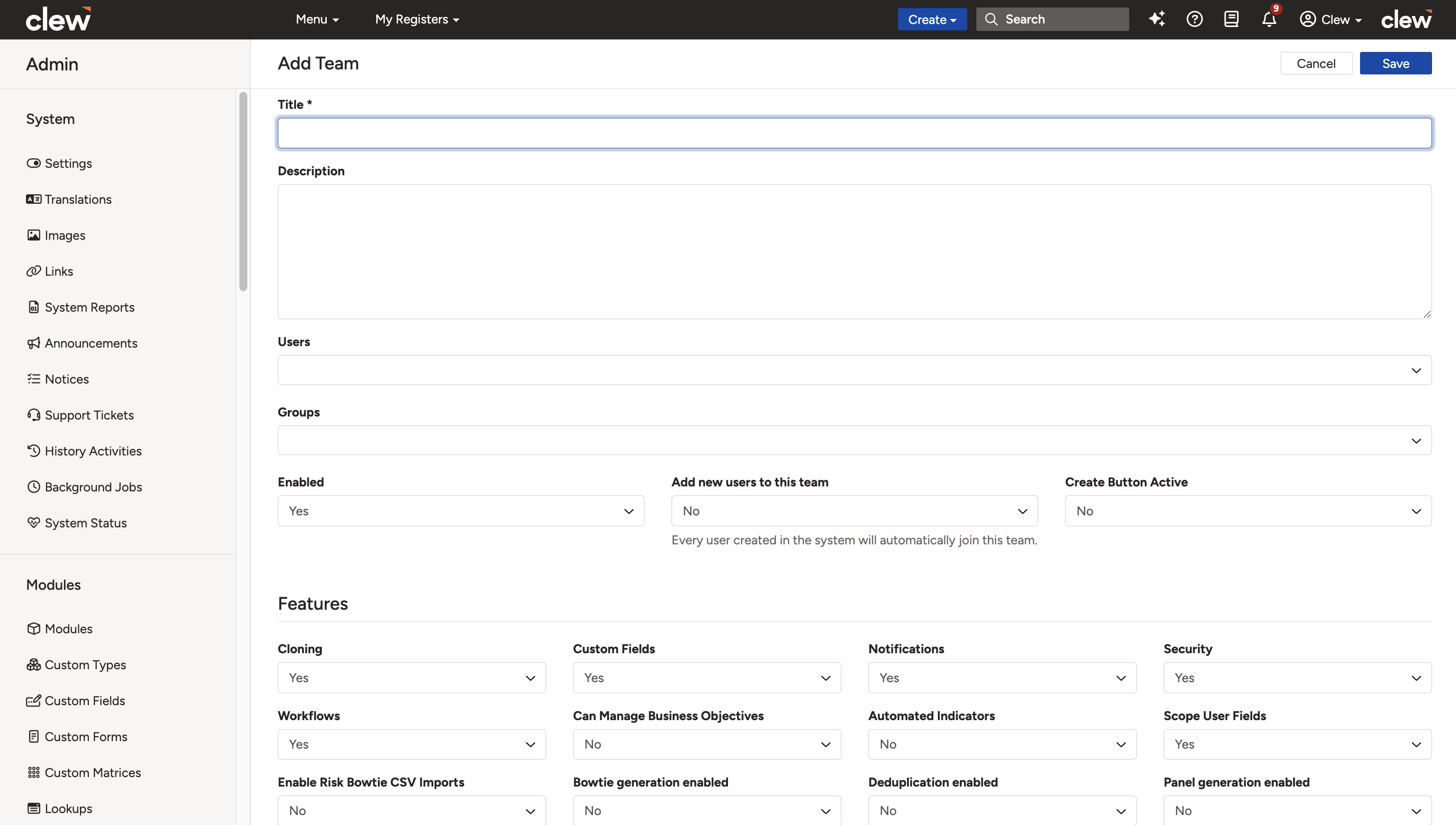Go to Translations in Admin sidebar
The image size is (1456, 825).
pyautogui.click(x=78, y=199)
